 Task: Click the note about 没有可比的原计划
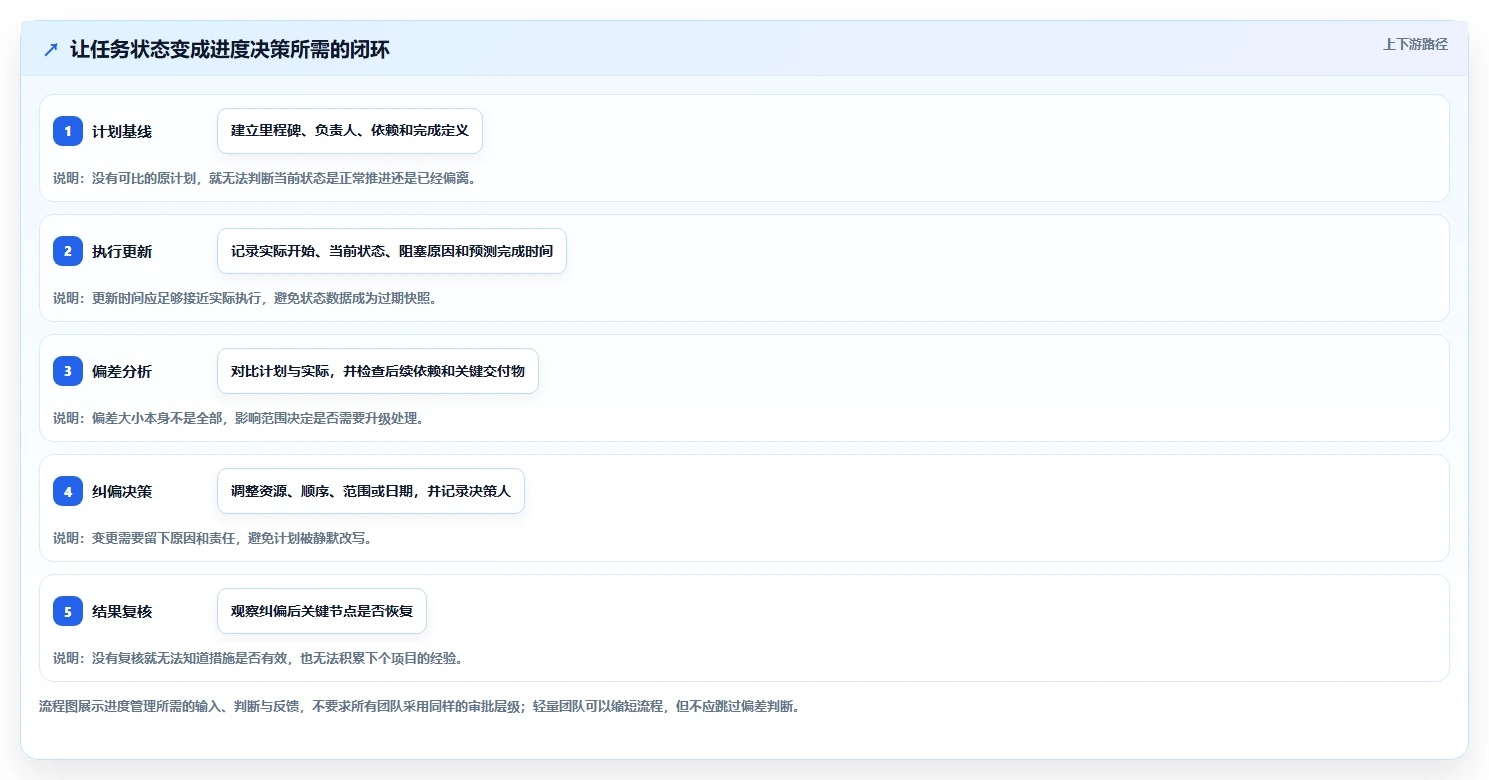pyautogui.click(x=264, y=178)
